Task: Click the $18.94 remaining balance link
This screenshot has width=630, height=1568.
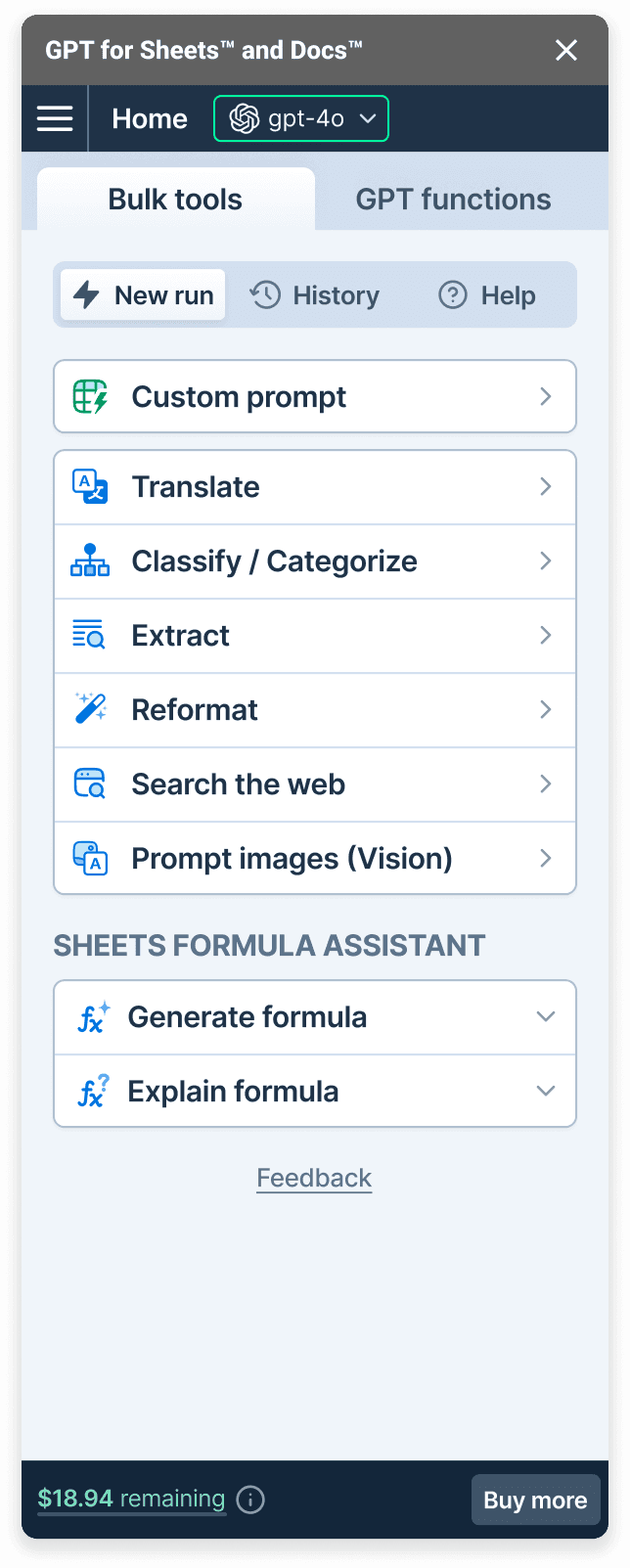Action: pyautogui.click(x=131, y=1499)
